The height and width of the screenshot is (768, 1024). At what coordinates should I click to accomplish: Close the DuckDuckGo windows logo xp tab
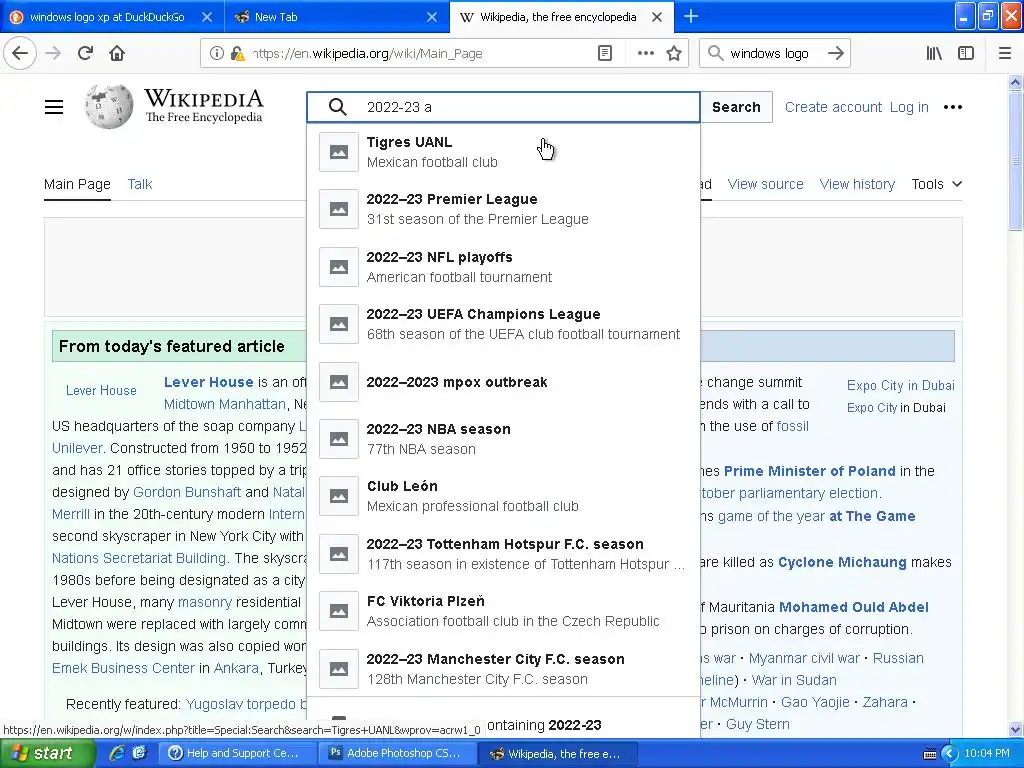pos(206,17)
